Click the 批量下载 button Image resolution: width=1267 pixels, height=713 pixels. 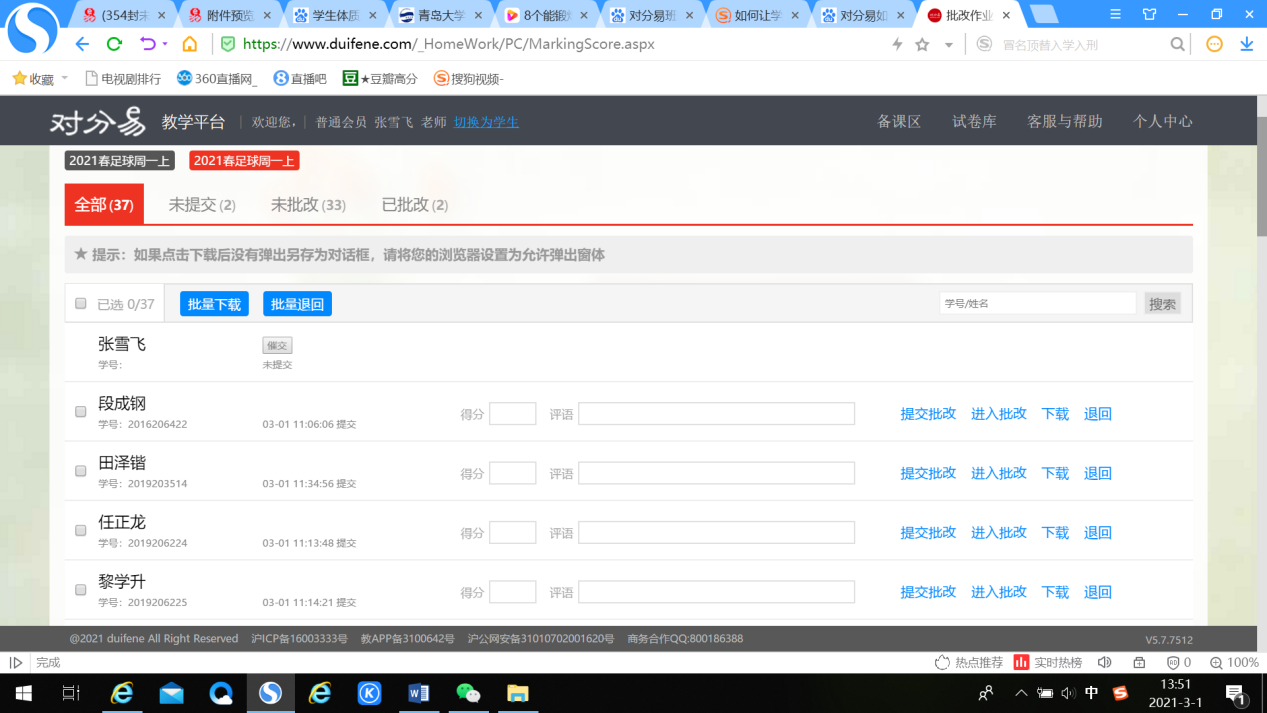[x=213, y=303]
